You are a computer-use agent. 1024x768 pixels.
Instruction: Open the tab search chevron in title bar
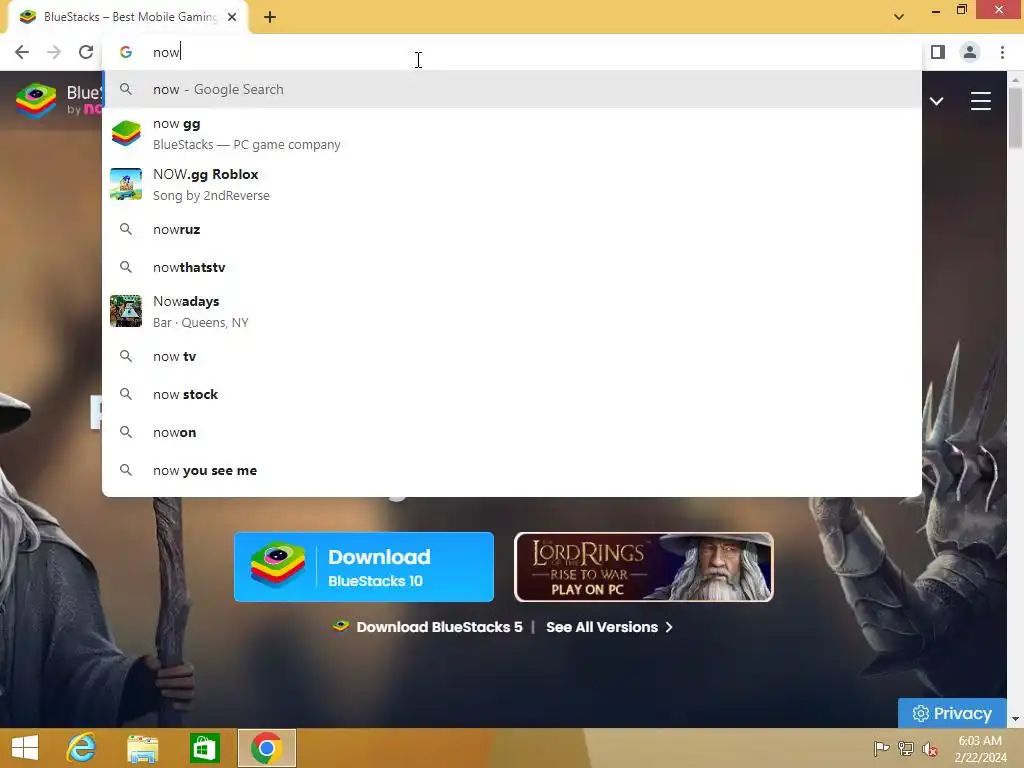(899, 17)
